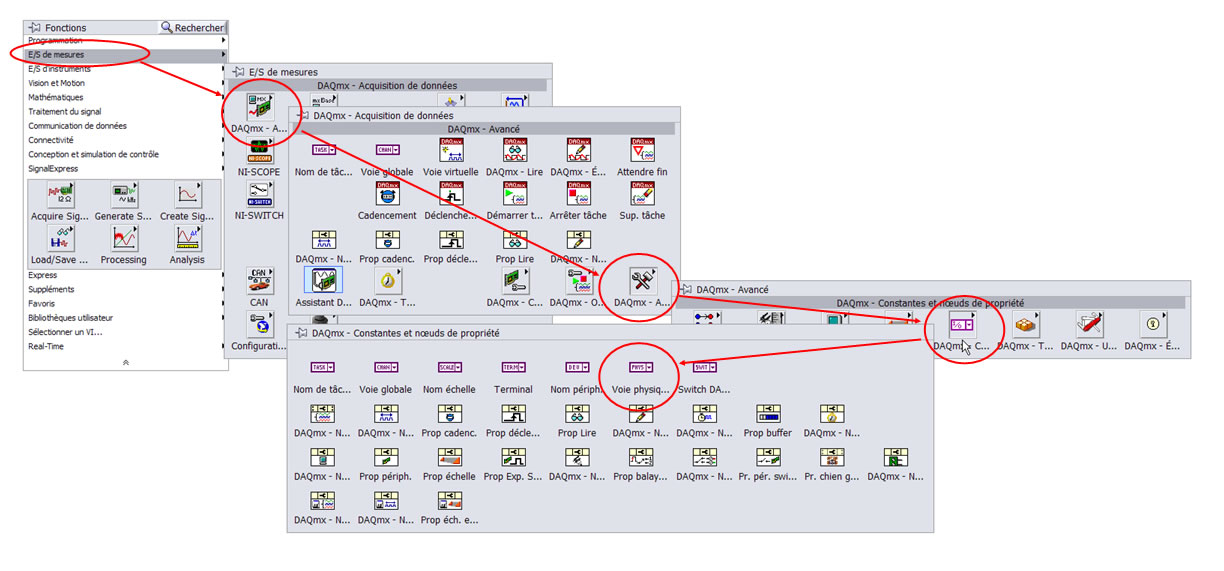The height and width of the screenshot is (571, 1224).
Task: Expand Bibliothèques utilisateur category
Action: click(x=126, y=318)
